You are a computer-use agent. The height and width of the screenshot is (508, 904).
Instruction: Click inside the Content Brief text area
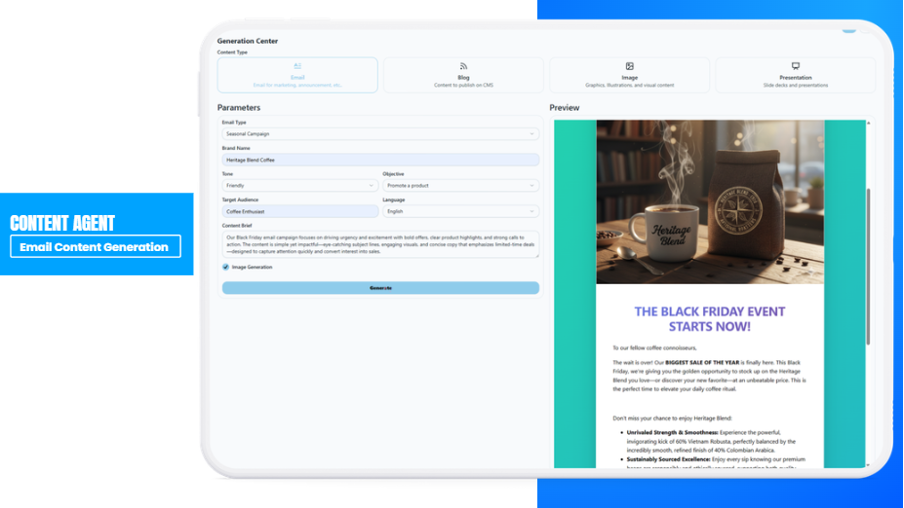pyautogui.click(x=380, y=245)
